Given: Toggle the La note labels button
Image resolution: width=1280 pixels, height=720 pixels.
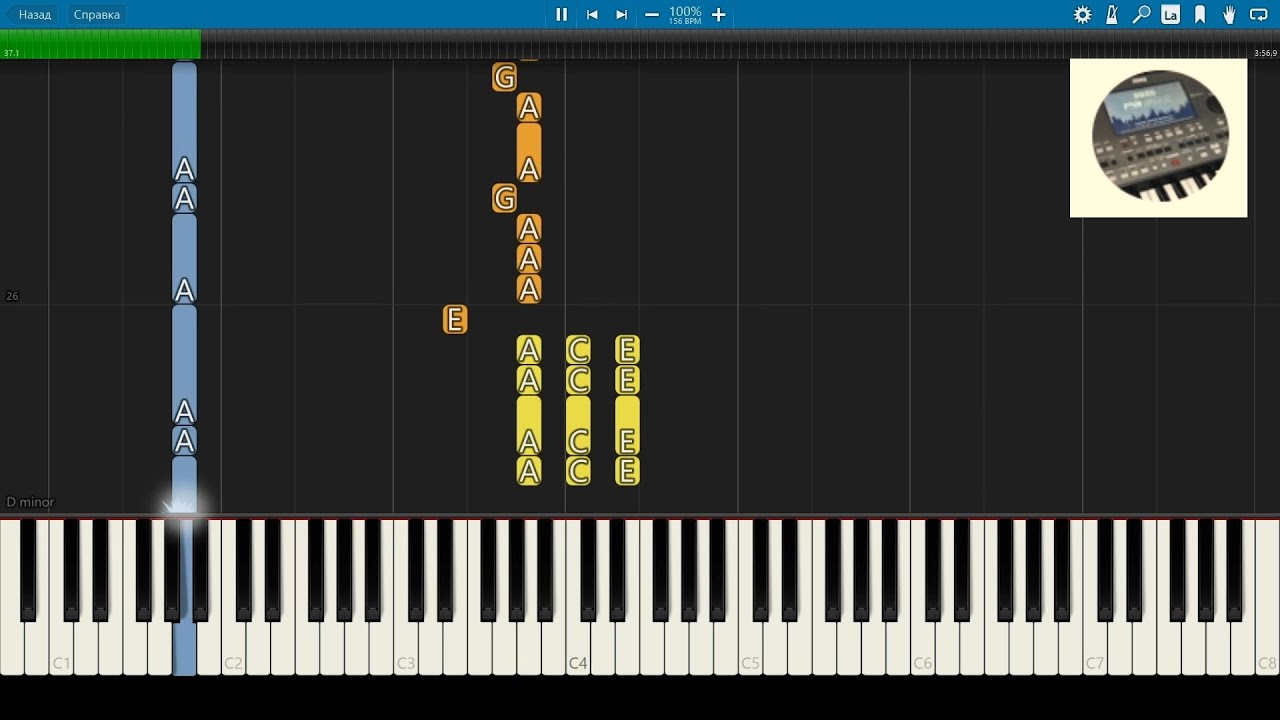Looking at the screenshot, I should pyautogui.click(x=1170, y=15).
